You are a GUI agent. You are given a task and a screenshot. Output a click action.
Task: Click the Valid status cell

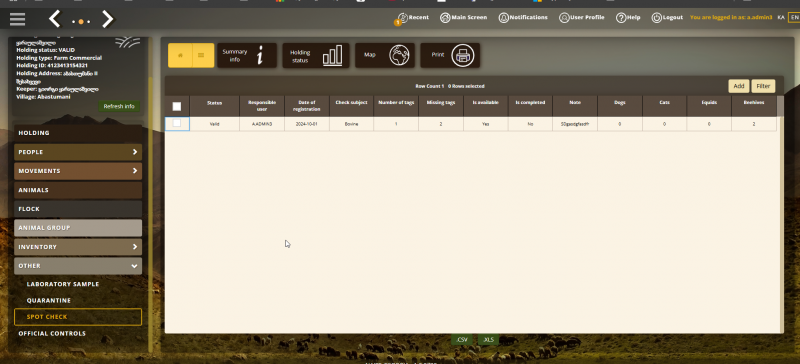tap(214, 124)
